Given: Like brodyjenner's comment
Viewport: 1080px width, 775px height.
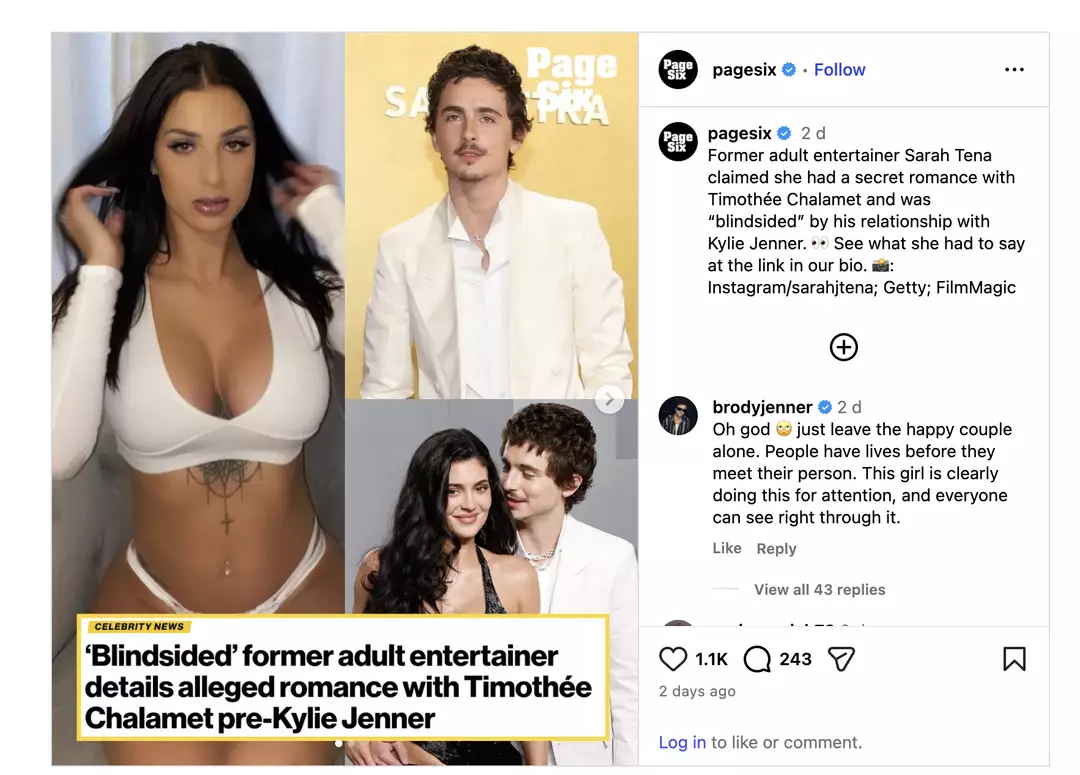Looking at the screenshot, I should click(727, 548).
